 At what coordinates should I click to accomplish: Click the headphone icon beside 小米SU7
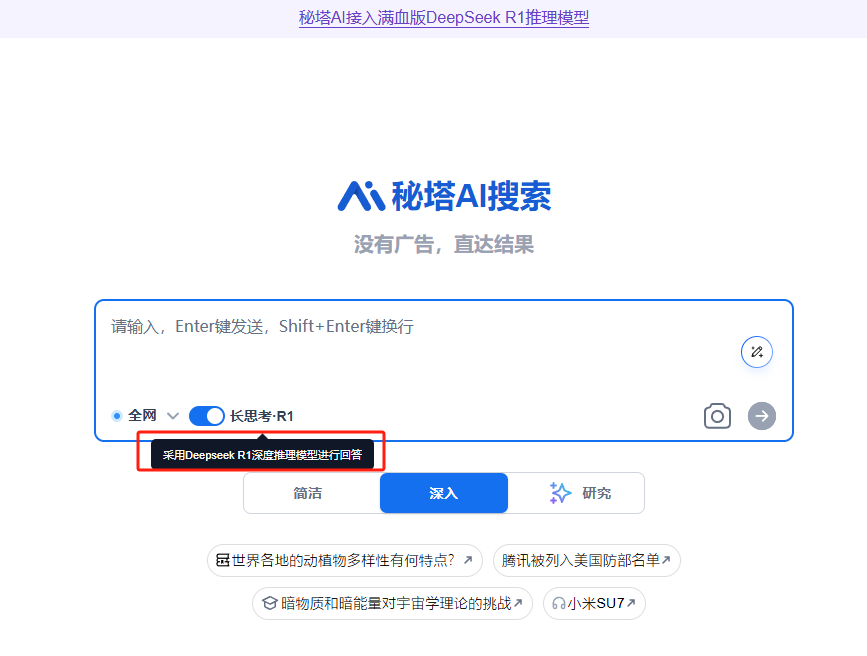tap(558, 603)
